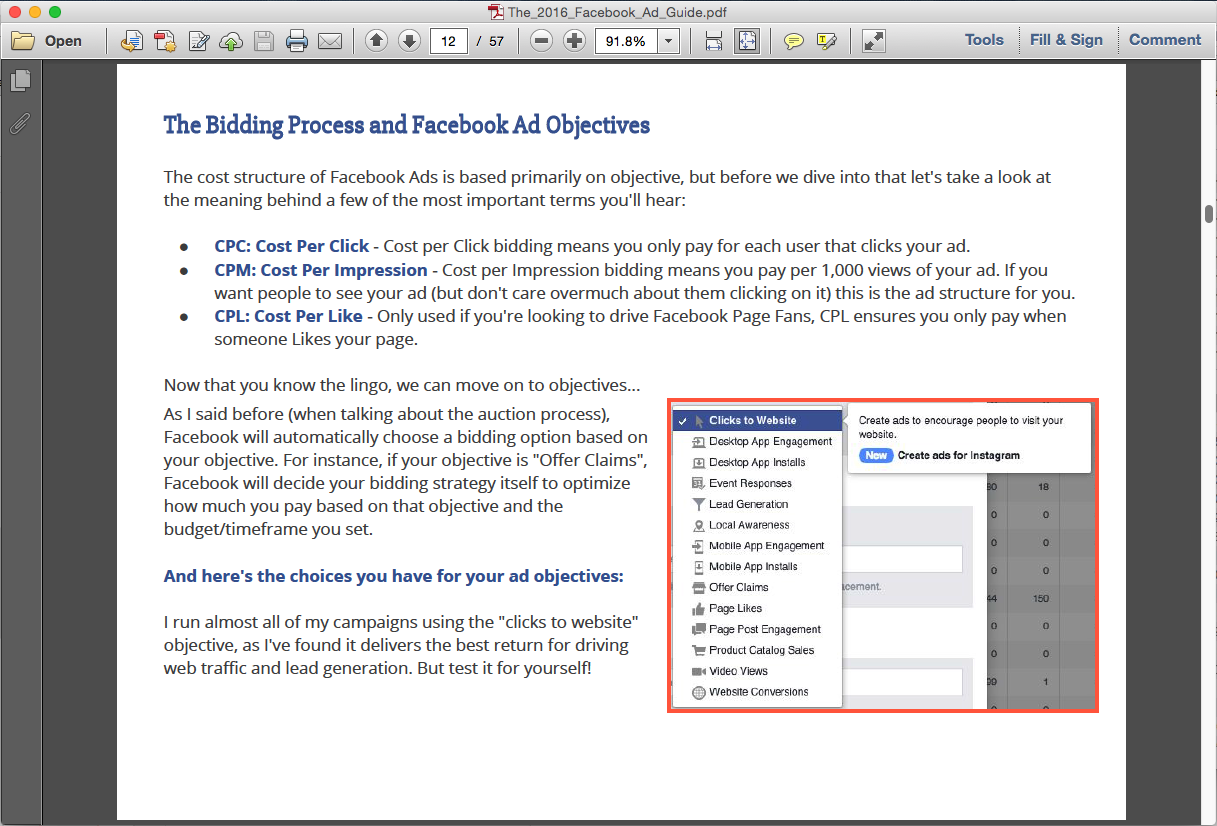Click the total page count '57'
Viewport: 1217px width, 826px height.
coord(496,41)
